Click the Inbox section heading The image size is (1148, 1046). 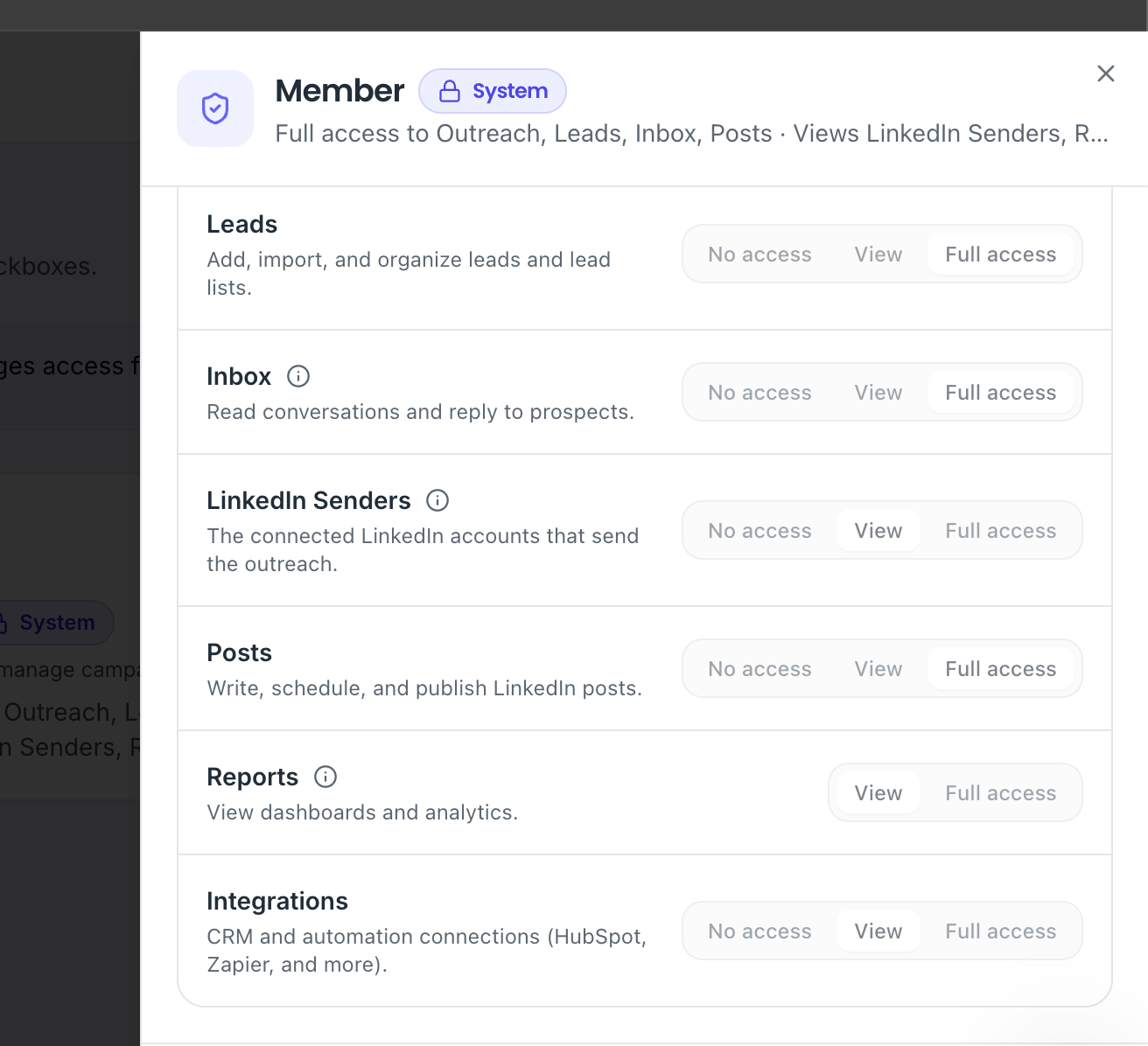(x=239, y=377)
